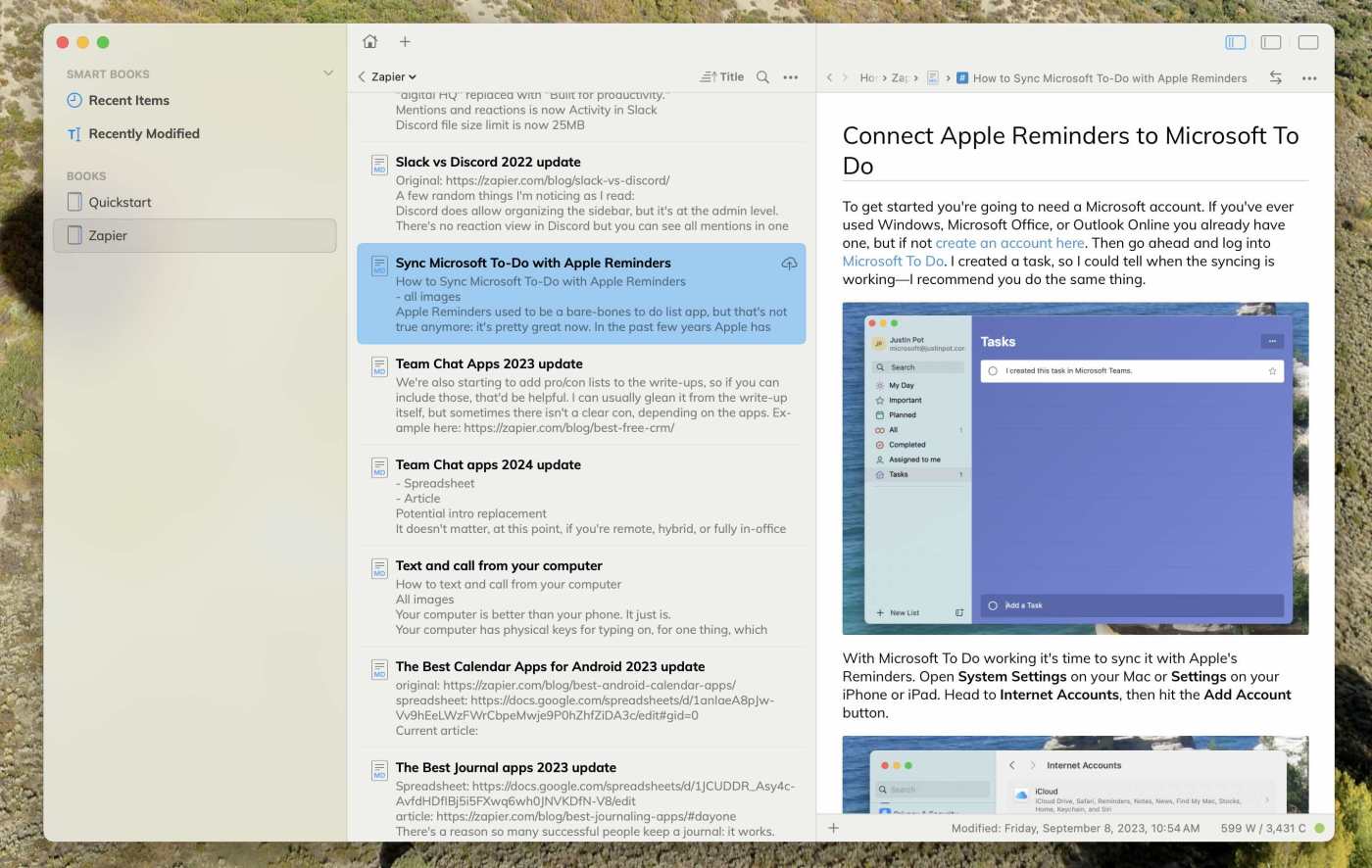Image resolution: width=1372 pixels, height=868 pixels.
Task: Click the document icon in the breadcrumb
Action: pyautogui.click(x=933, y=77)
